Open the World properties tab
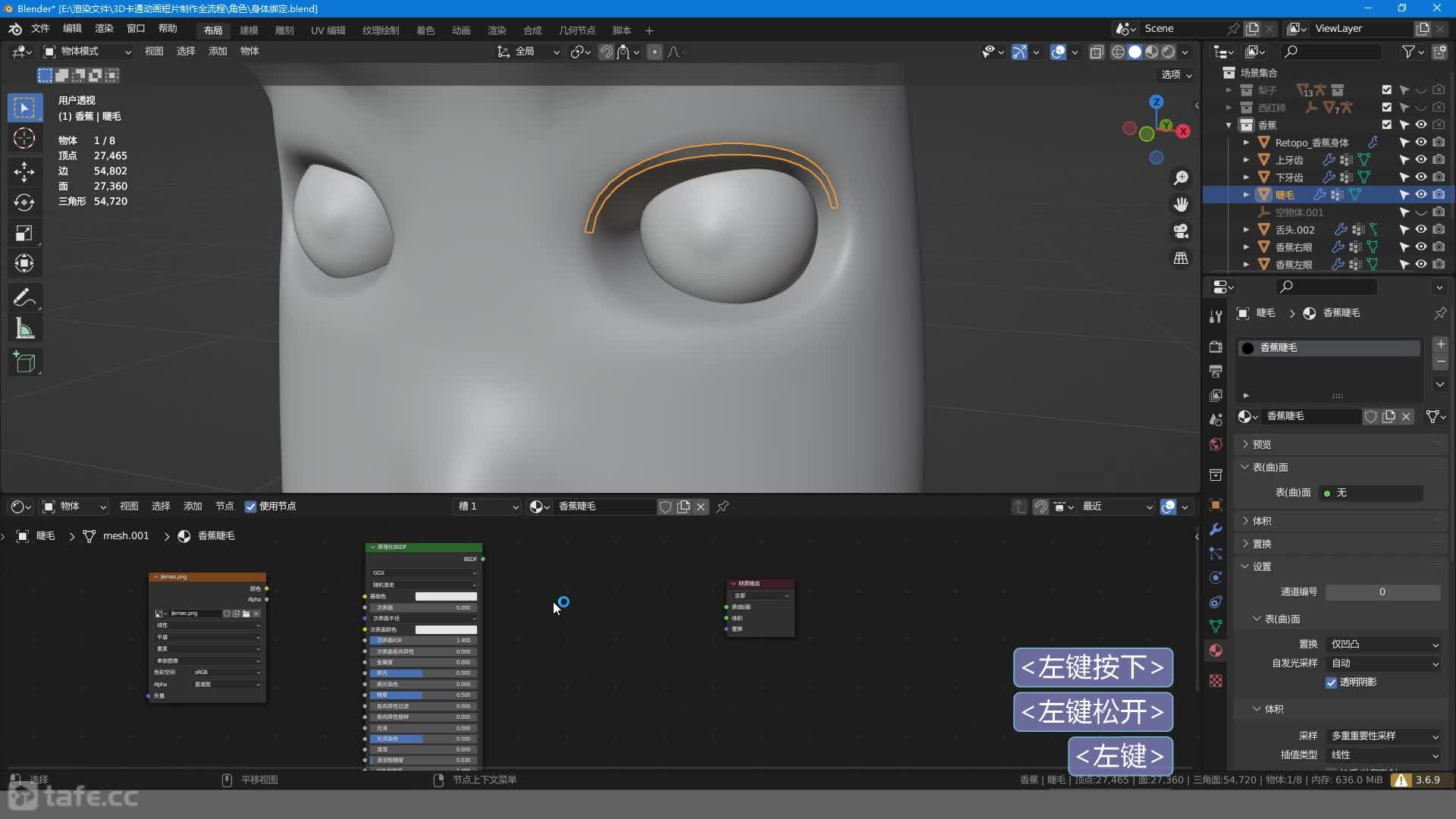1456x819 pixels. pyautogui.click(x=1216, y=444)
